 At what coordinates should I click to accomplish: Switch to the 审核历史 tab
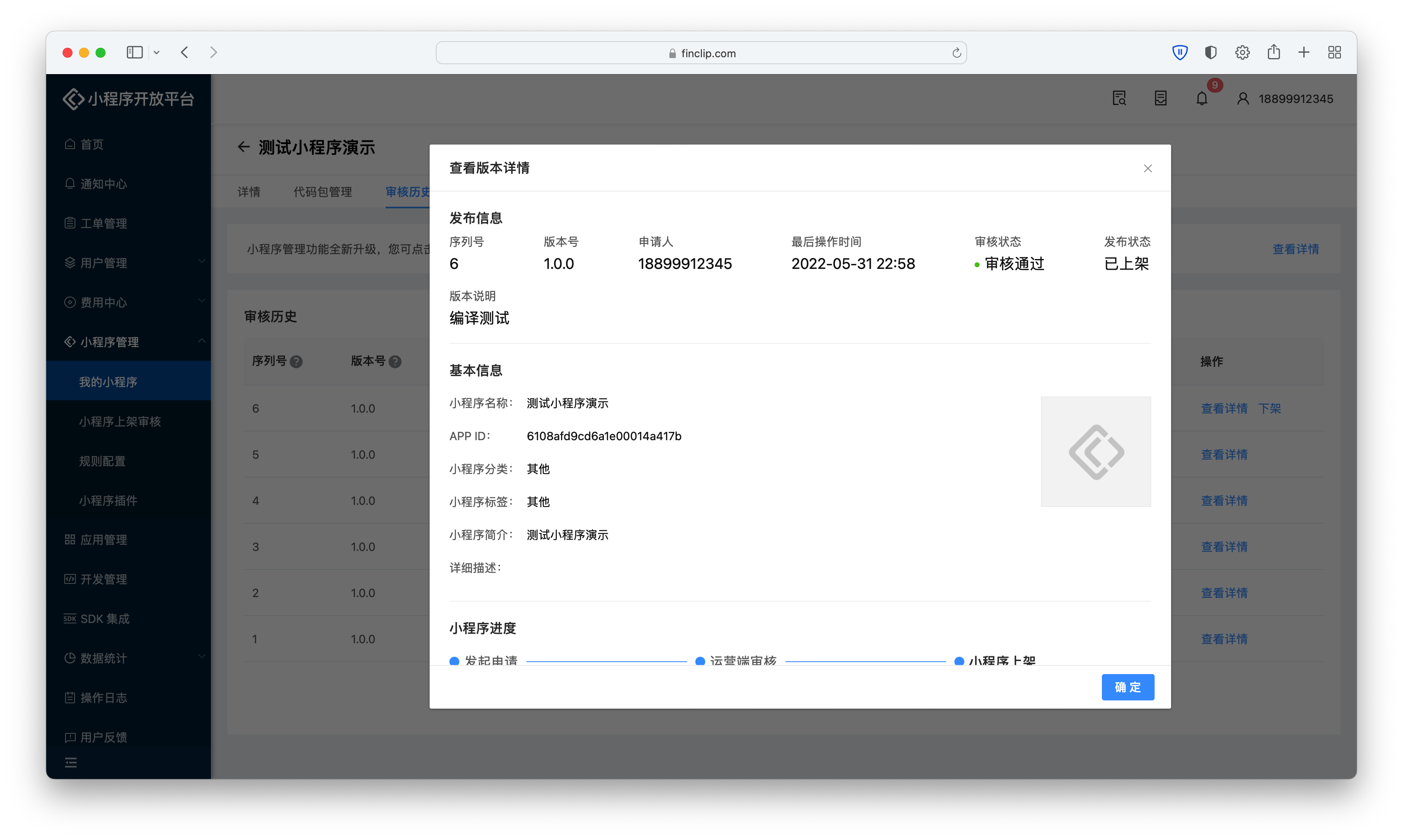[408, 192]
